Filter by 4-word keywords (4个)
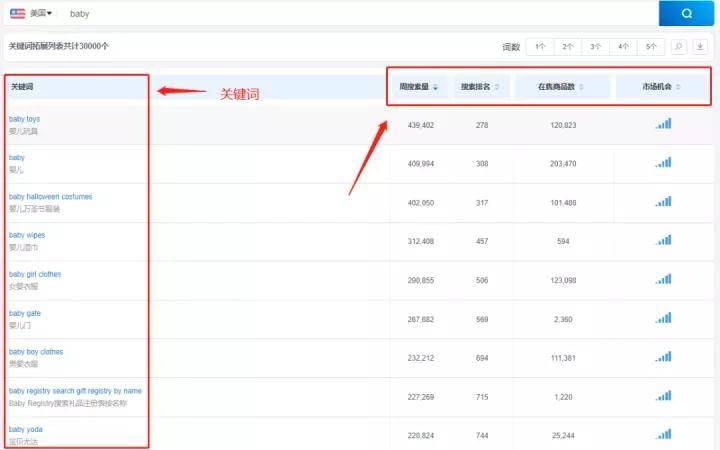720x450 pixels. click(x=623, y=47)
